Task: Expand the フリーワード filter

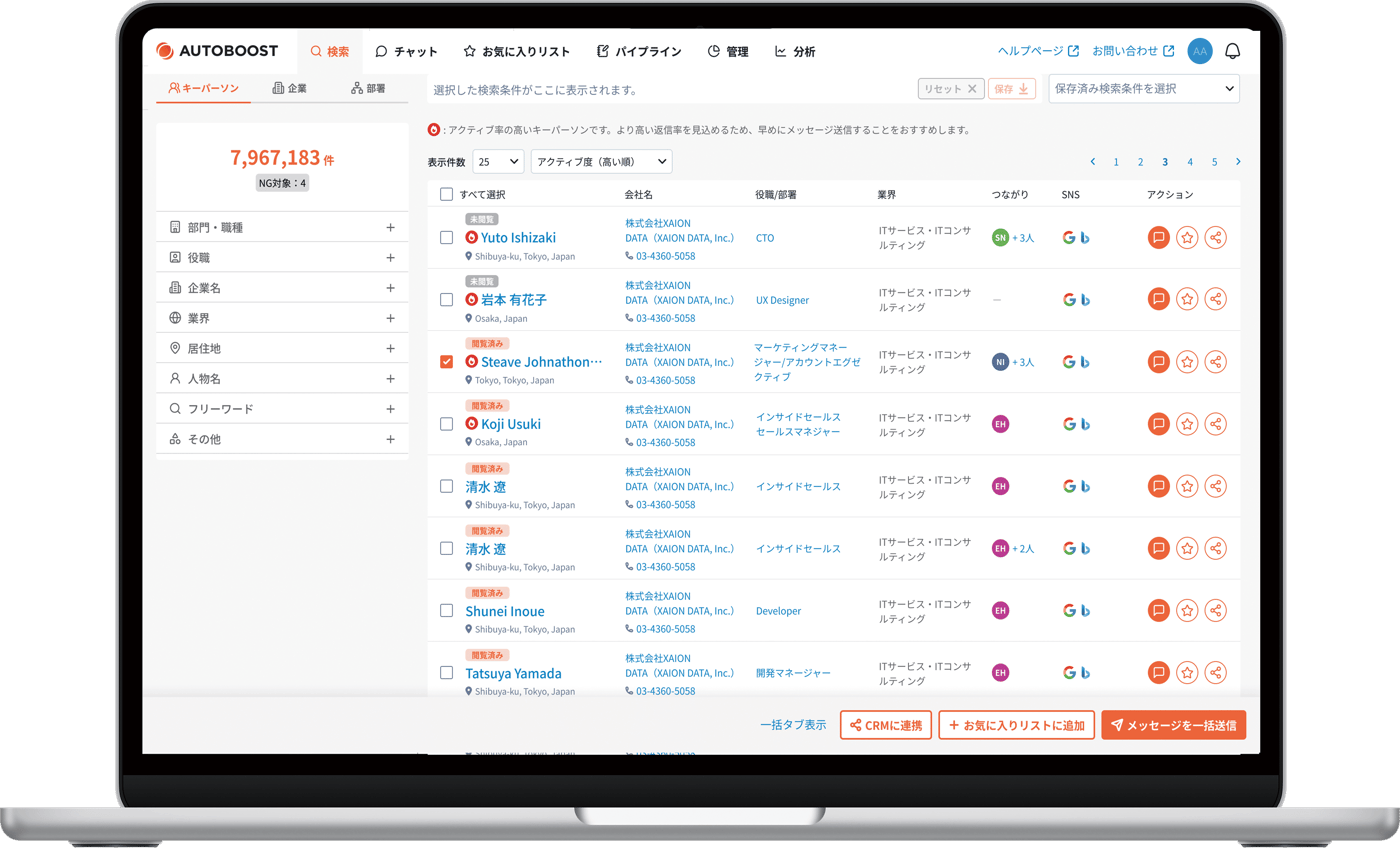Action: 282,409
